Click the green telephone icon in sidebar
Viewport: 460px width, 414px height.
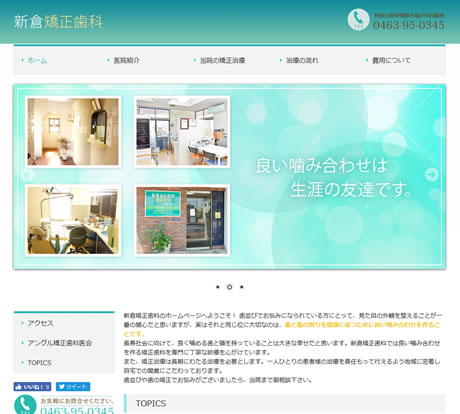(x=25, y=404)
